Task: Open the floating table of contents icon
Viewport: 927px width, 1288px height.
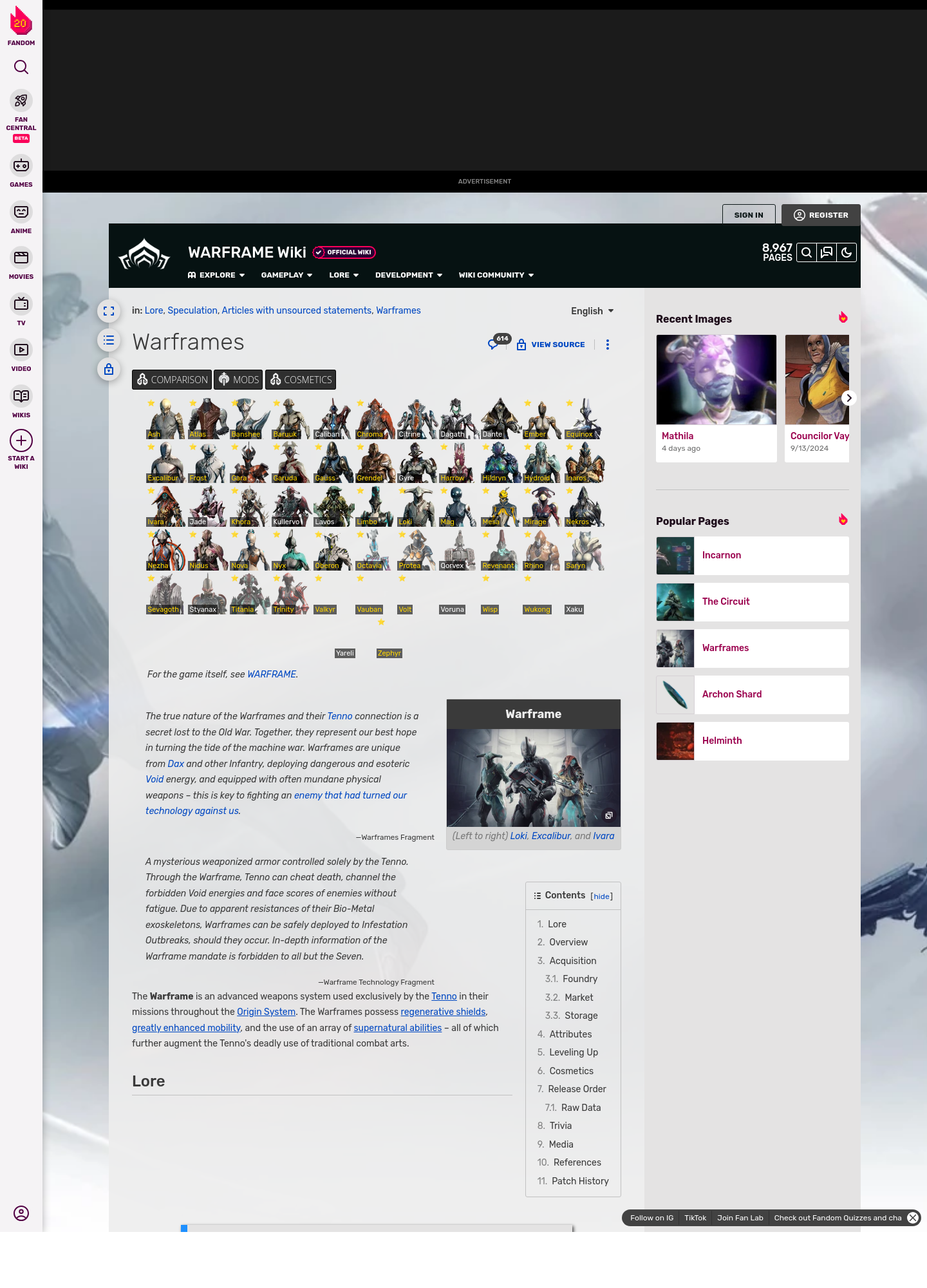Action: click(109, 340)
